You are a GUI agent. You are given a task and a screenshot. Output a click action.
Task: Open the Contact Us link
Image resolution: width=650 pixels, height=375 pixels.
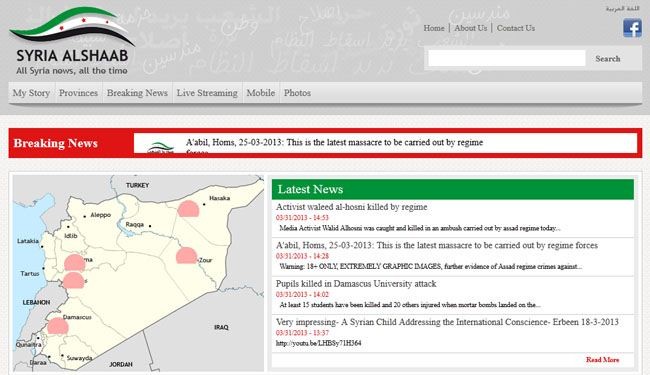point(516,28)
